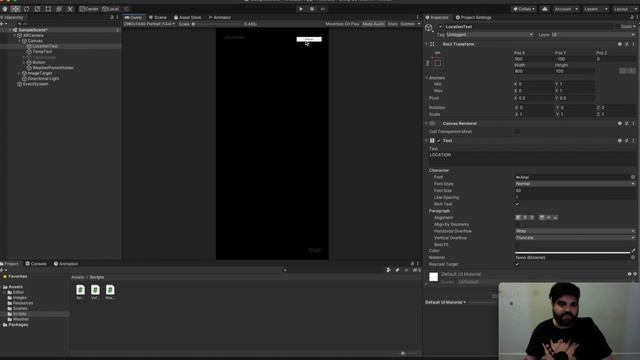640x360 pixels.
Task: Open Canvas Renderer presets icon
Action: tap(627, 123)
